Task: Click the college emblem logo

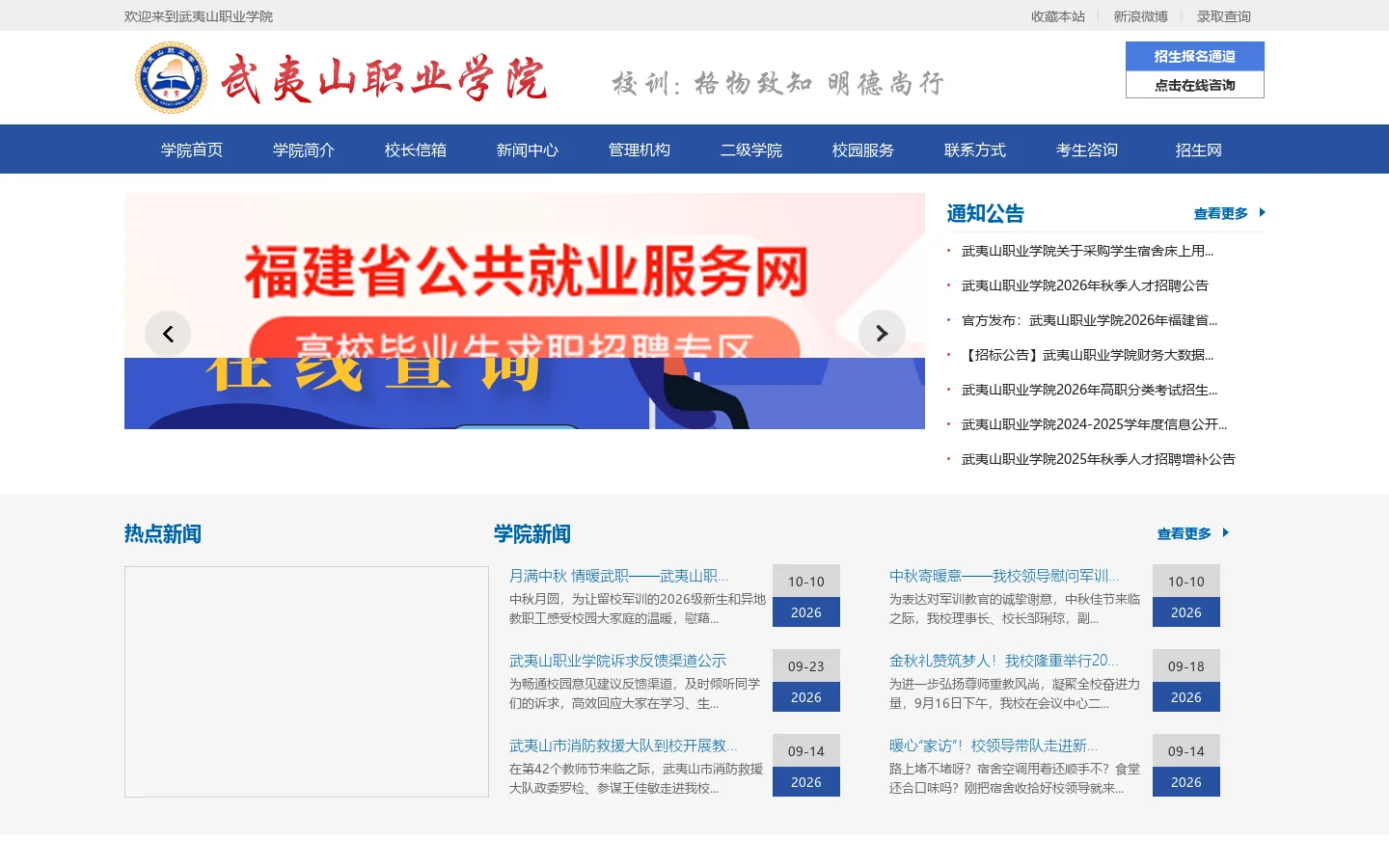Action: click(171, 77)
